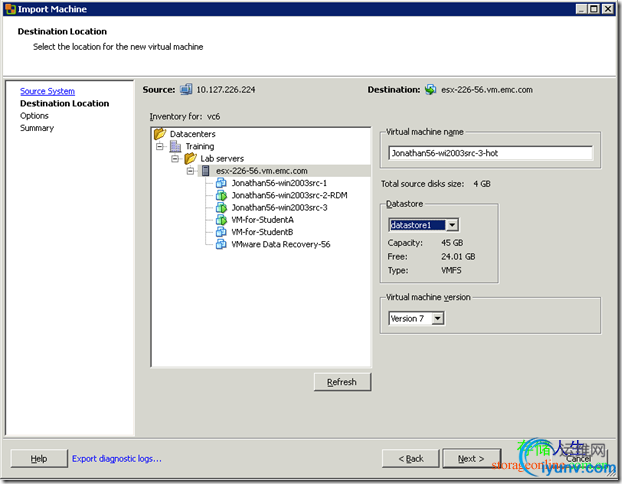
Task: Click the Virtual machine name field
Action: 491,153
